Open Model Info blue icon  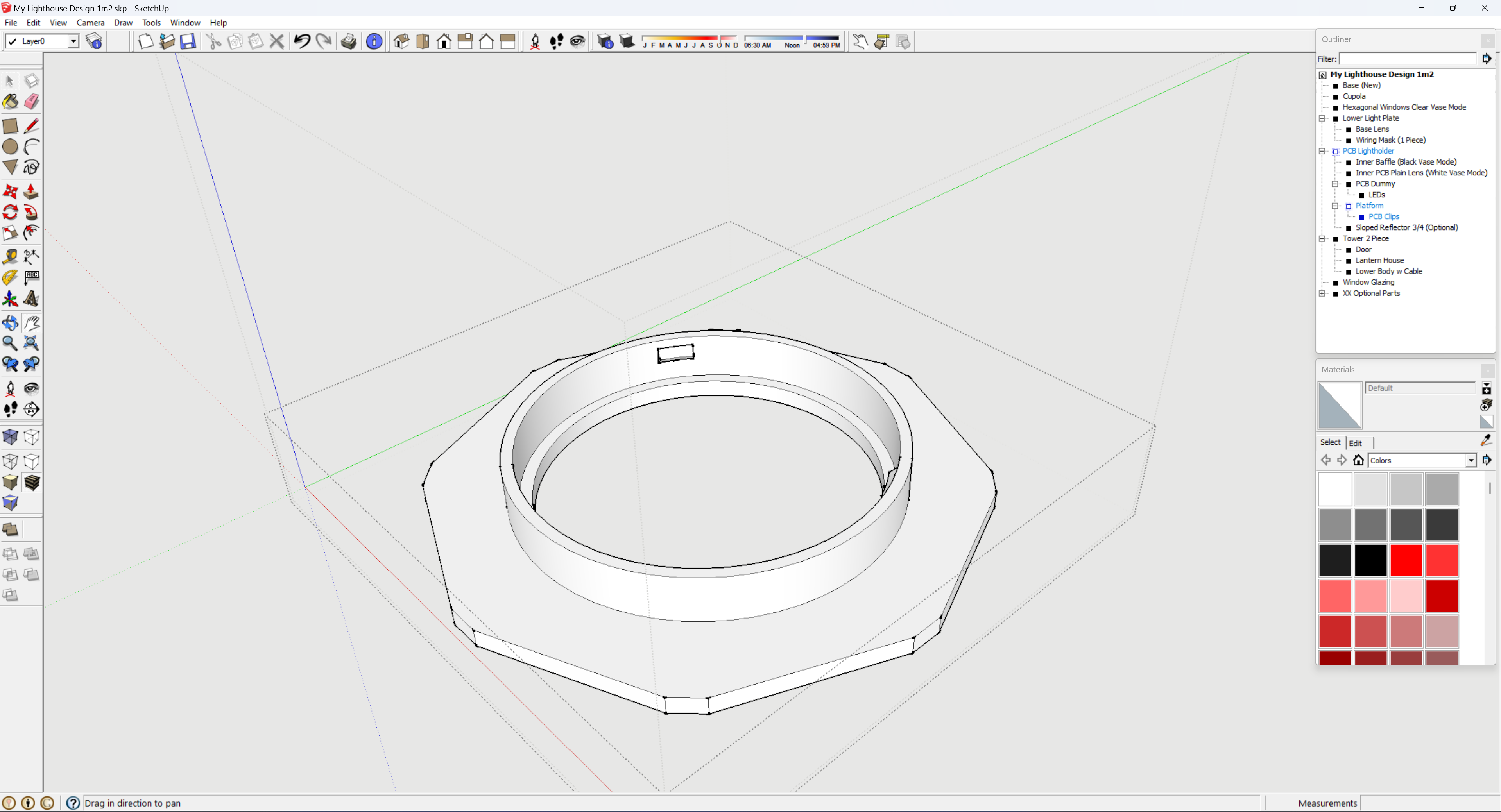pos(374,41)
